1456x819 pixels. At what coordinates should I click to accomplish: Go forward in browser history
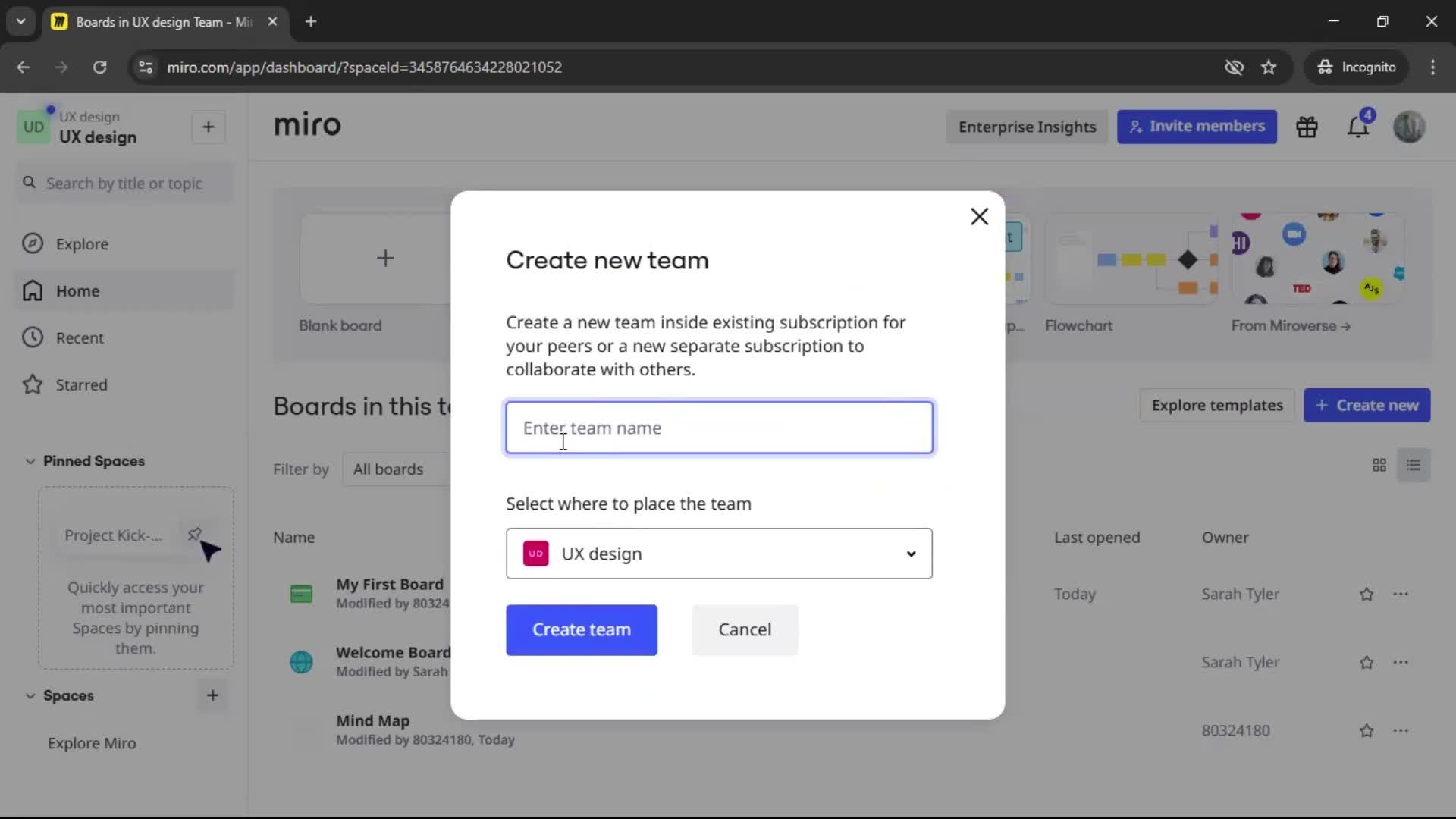(x=61, y=67)
